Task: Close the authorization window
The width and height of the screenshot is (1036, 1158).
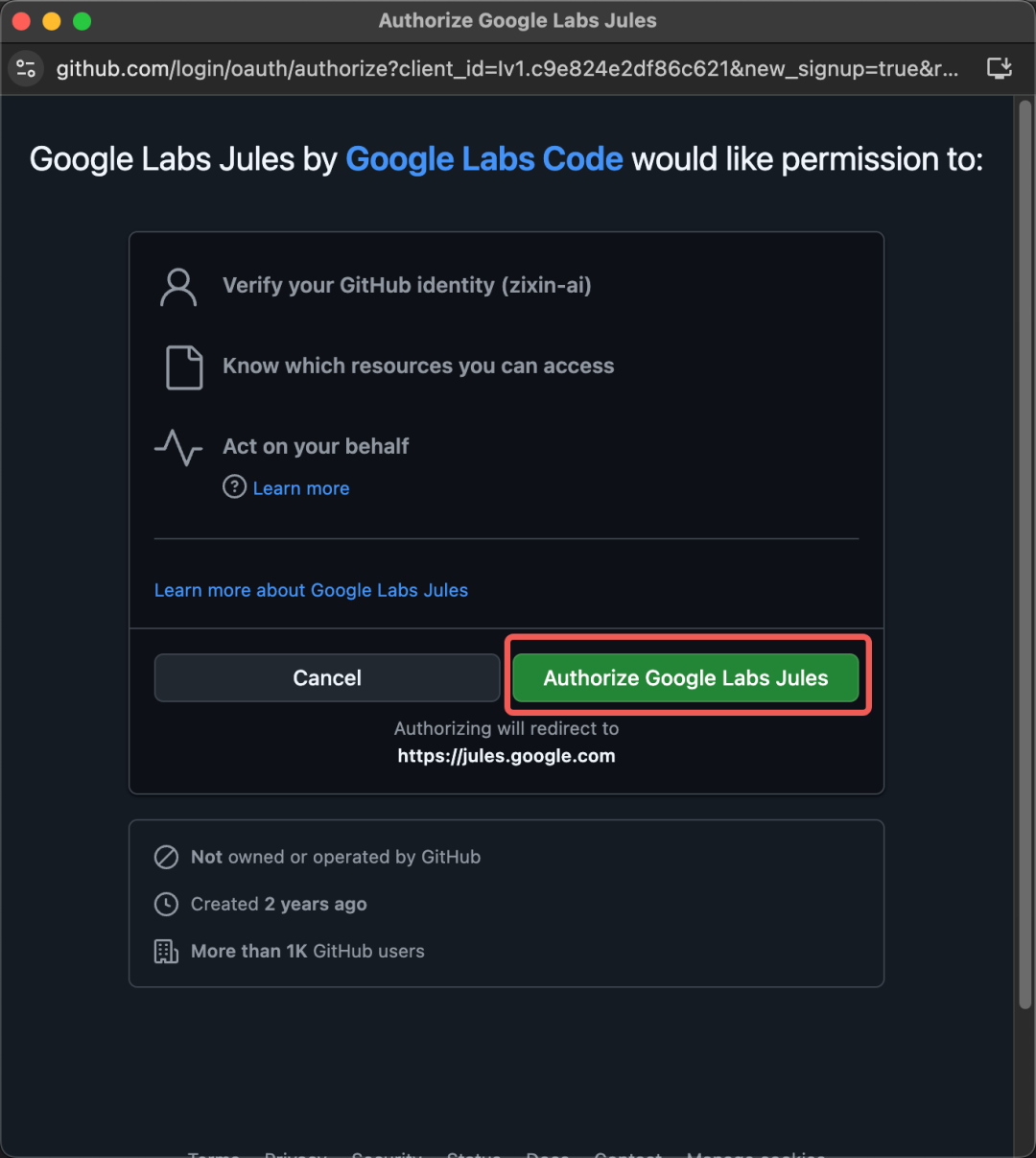Action: pyautogui.click(x=22, y=21)
